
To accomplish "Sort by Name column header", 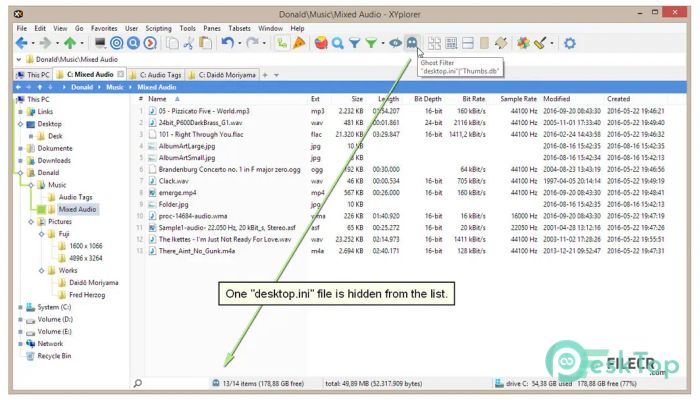I will click(157, 99).
